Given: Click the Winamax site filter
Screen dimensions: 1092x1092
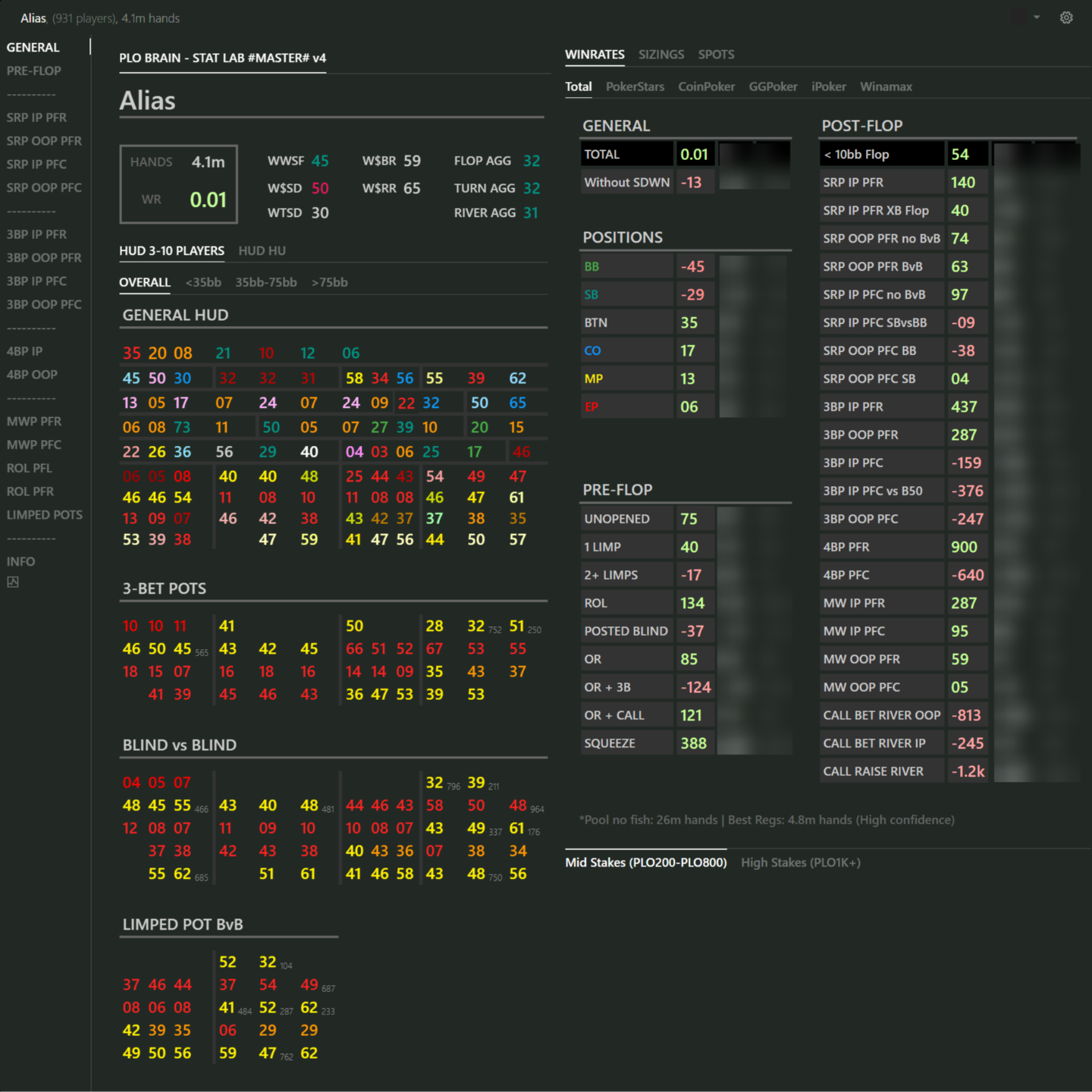Looking at the screenshot, I should pos(886,86).
